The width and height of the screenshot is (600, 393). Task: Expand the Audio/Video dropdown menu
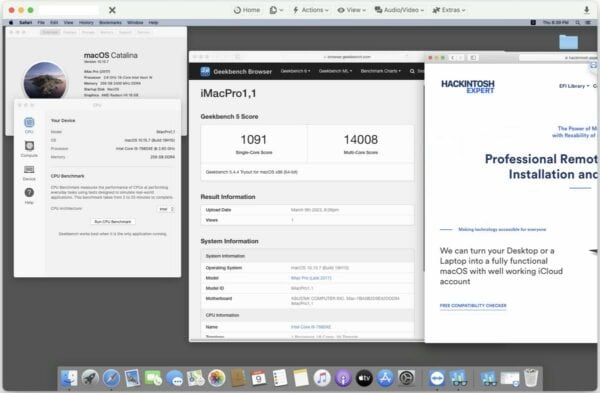point(399,10)
